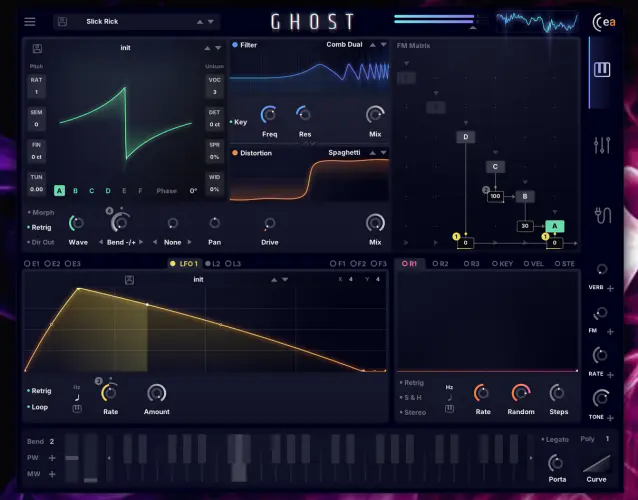Select operator node D in FM Matrix
Screen dimensions: 638x500
pos(465,137)
